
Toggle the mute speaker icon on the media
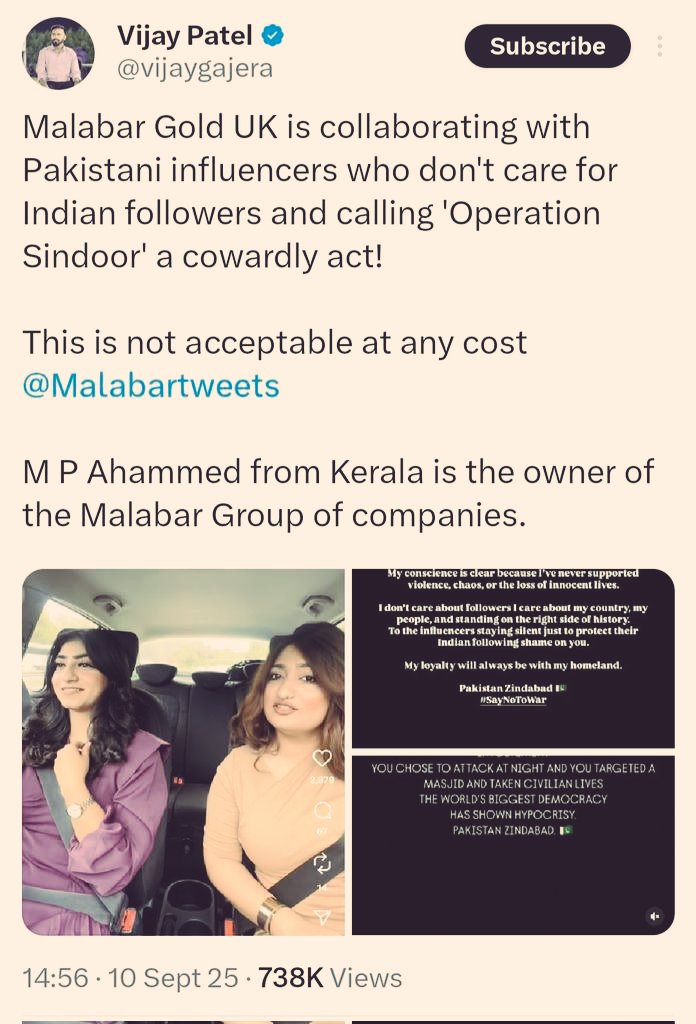[x=655, y=916]
